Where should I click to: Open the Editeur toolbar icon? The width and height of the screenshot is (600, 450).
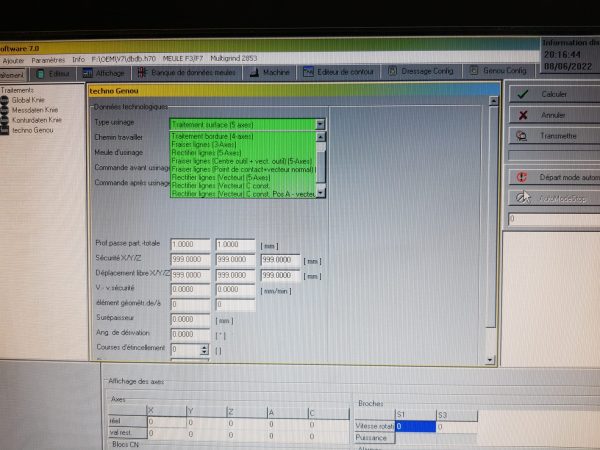click(x=41, y=73)
